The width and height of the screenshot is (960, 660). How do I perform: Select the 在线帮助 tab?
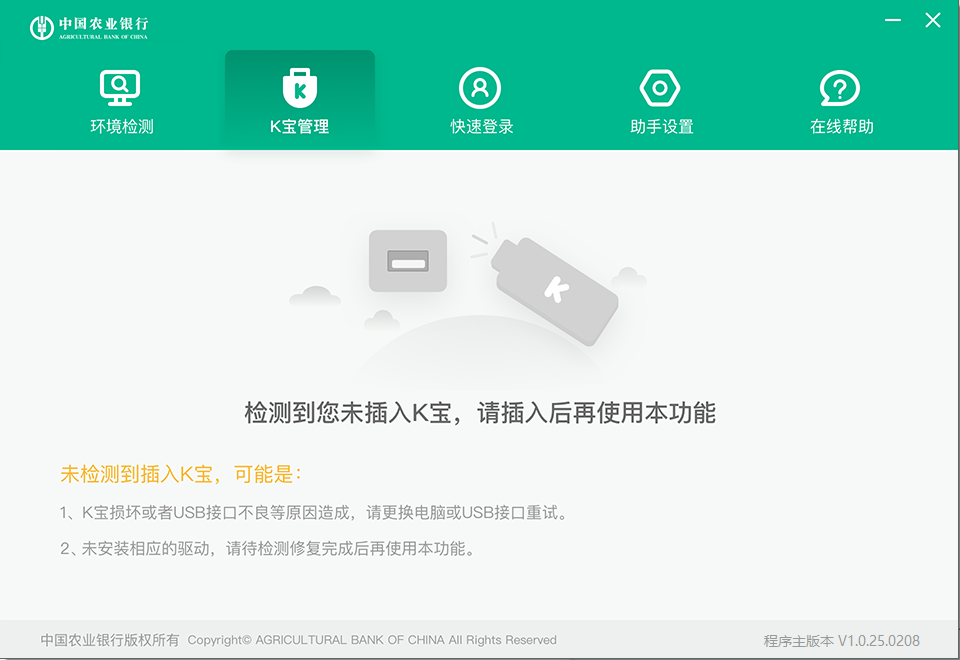[841, 100]
